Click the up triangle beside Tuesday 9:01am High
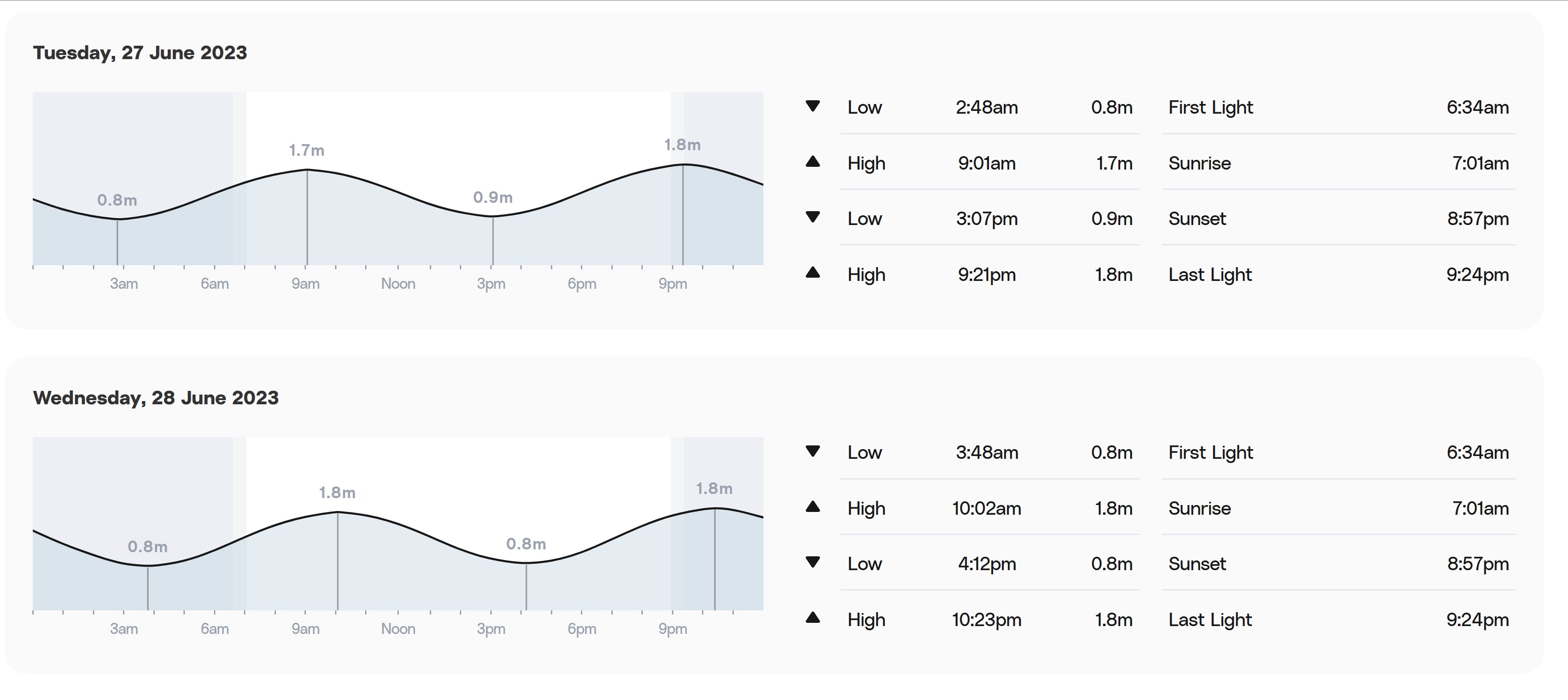This screenshot has width=1568, height=700. pos(812,161)
